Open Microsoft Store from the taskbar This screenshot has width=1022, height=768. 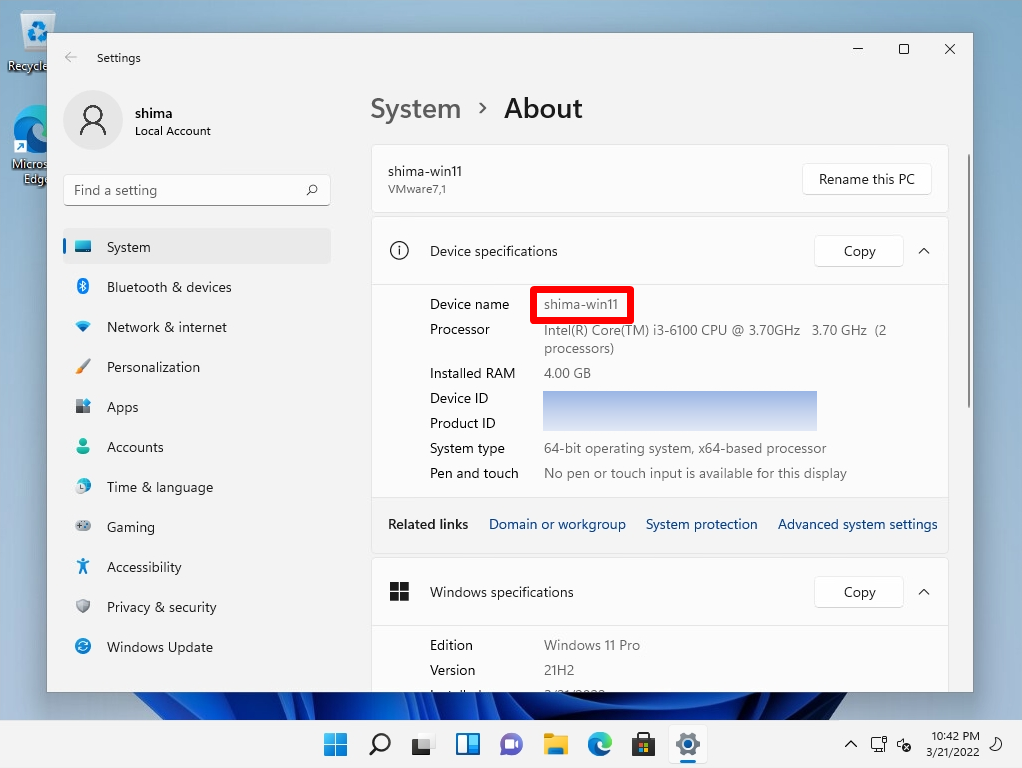[x=643, y=744]
